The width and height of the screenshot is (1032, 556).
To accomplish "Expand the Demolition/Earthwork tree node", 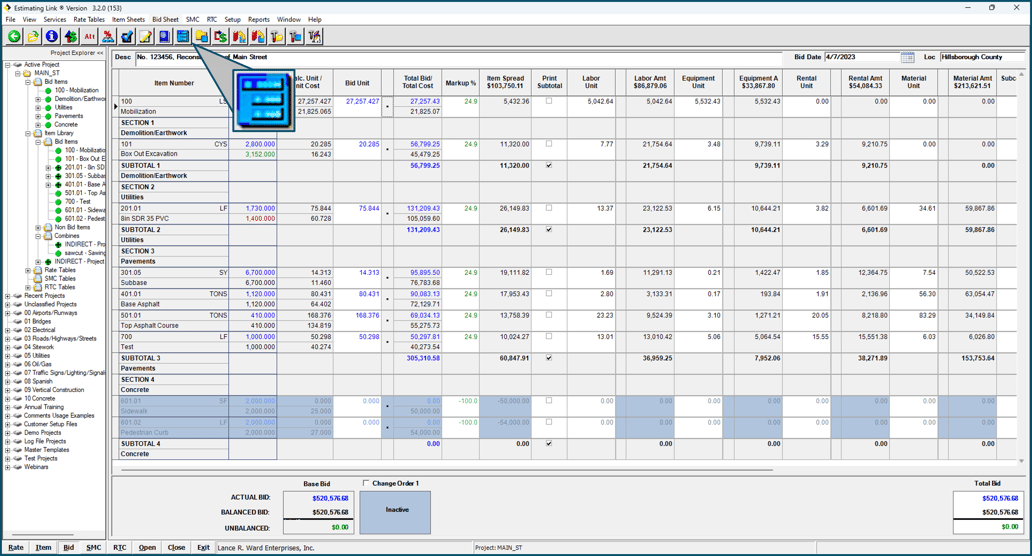I will pos(38,99).
